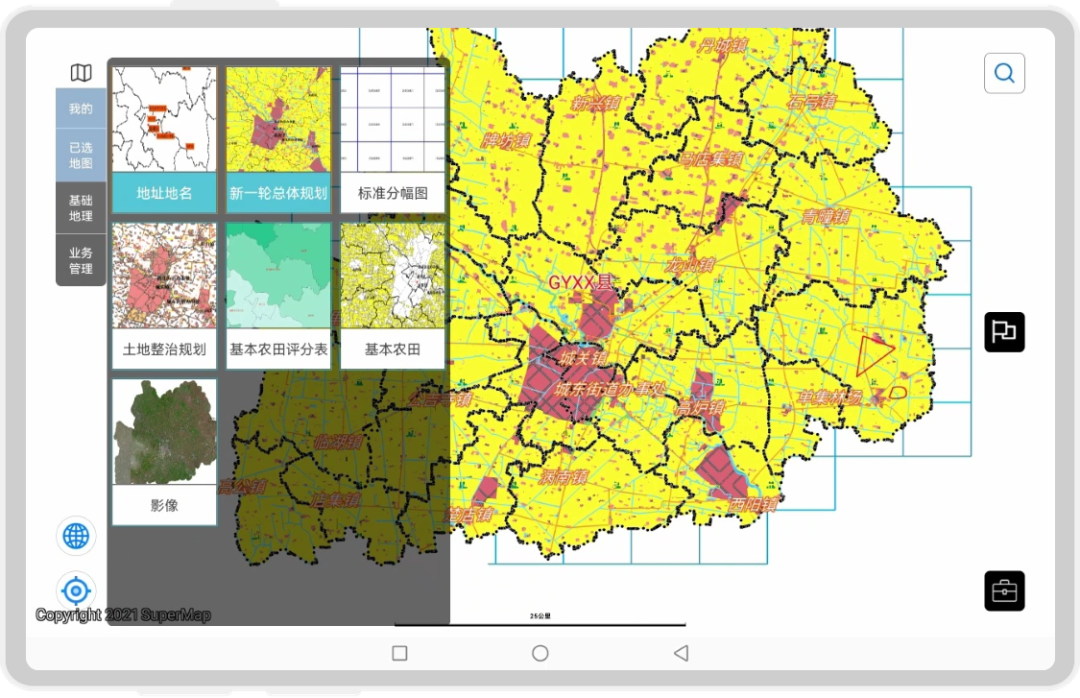Switch to the 业务管理 tab
The height and width of the screenshot is (698, 1080).
coord(81,260)
